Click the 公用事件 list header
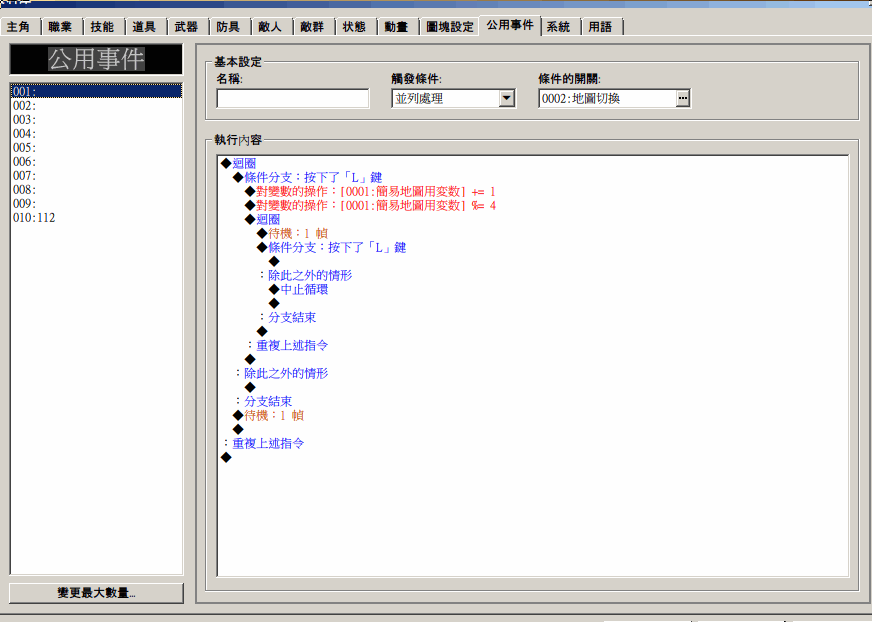This screenshot has width=872, height=622. 96,59
